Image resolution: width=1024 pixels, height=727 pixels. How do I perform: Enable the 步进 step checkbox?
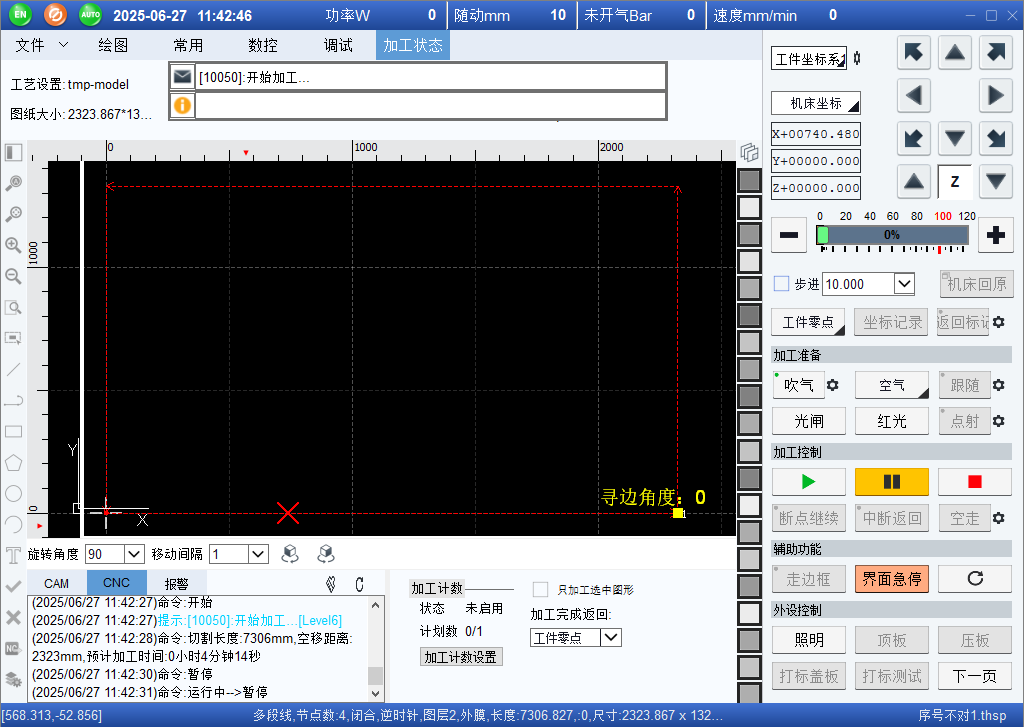click(782, 284)
